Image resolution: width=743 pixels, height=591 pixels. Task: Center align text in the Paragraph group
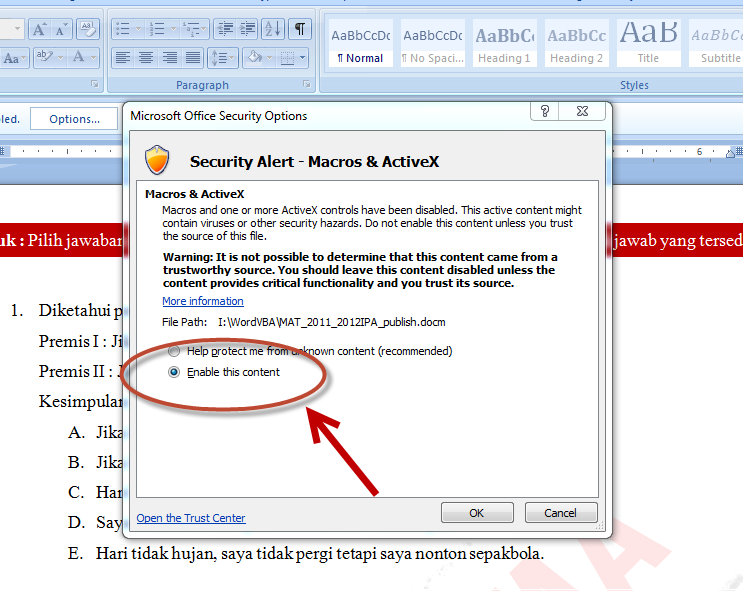click(x=146, y=58)
